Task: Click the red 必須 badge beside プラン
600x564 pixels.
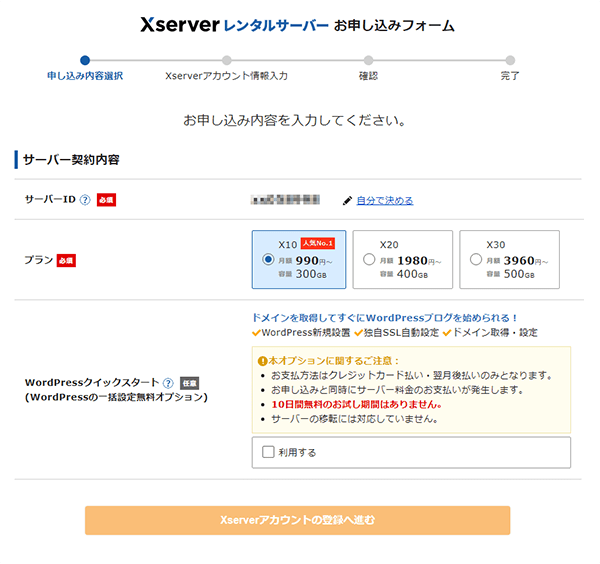Action: (x=66, y=261)
